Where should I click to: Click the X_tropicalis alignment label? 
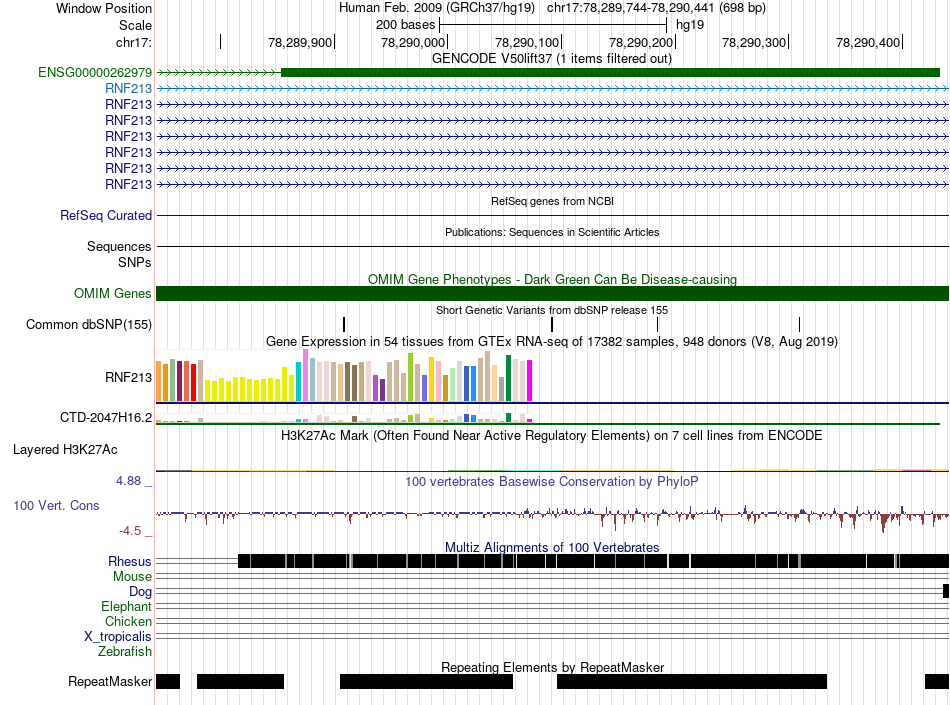(118, 637)
